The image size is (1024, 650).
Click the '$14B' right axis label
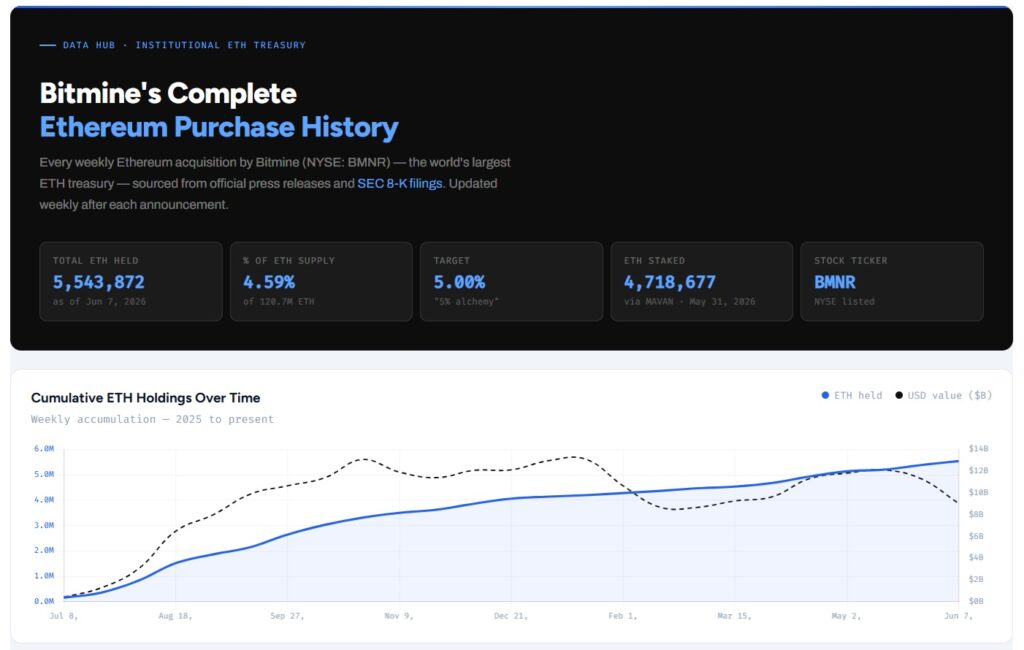978,449
